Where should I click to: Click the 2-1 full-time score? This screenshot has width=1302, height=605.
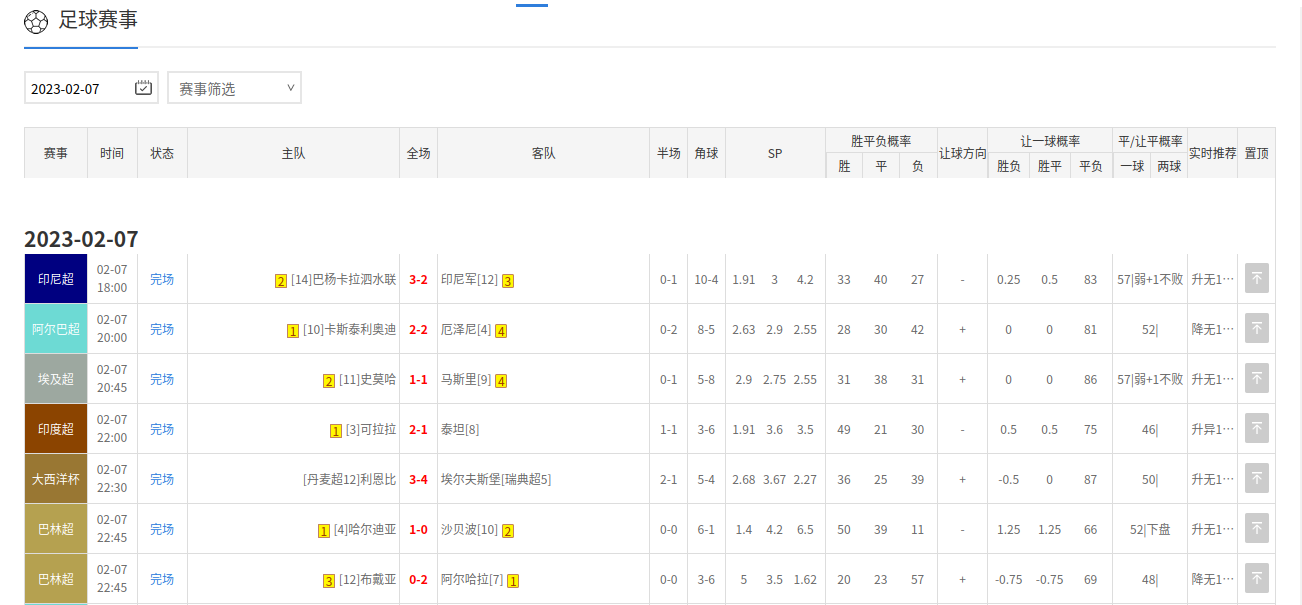418,430
